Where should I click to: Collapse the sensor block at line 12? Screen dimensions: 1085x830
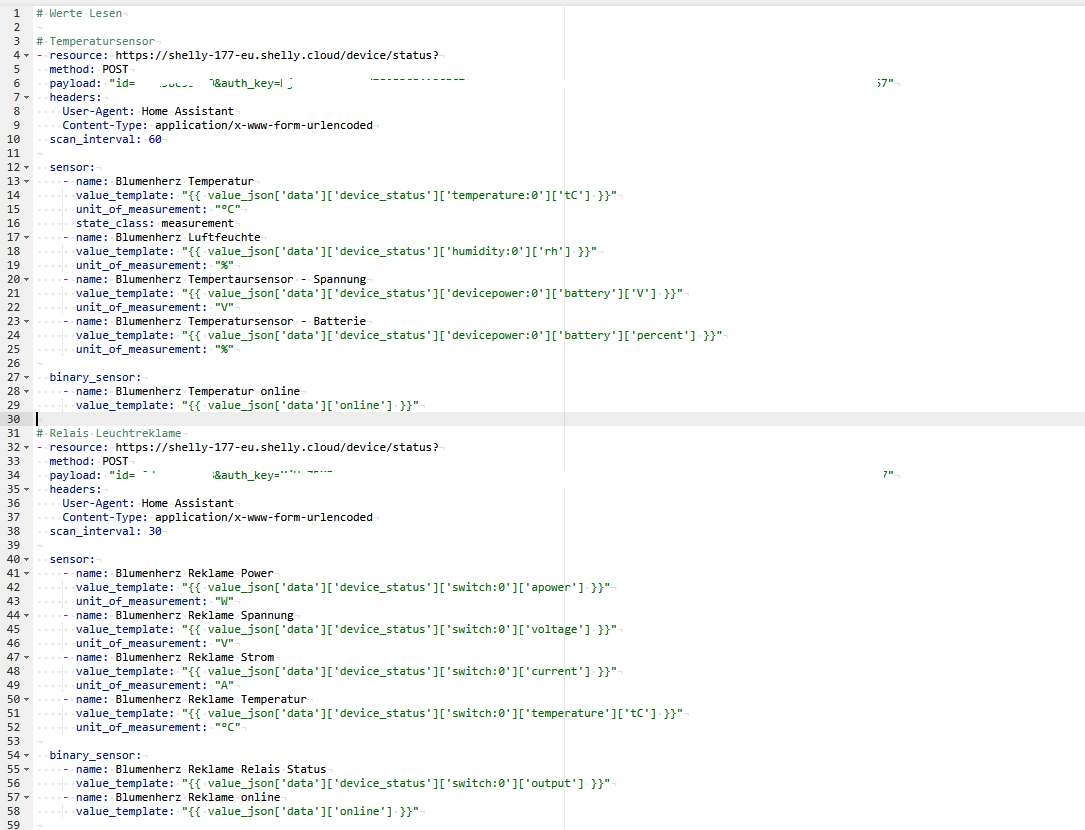[x=26, y=168]
